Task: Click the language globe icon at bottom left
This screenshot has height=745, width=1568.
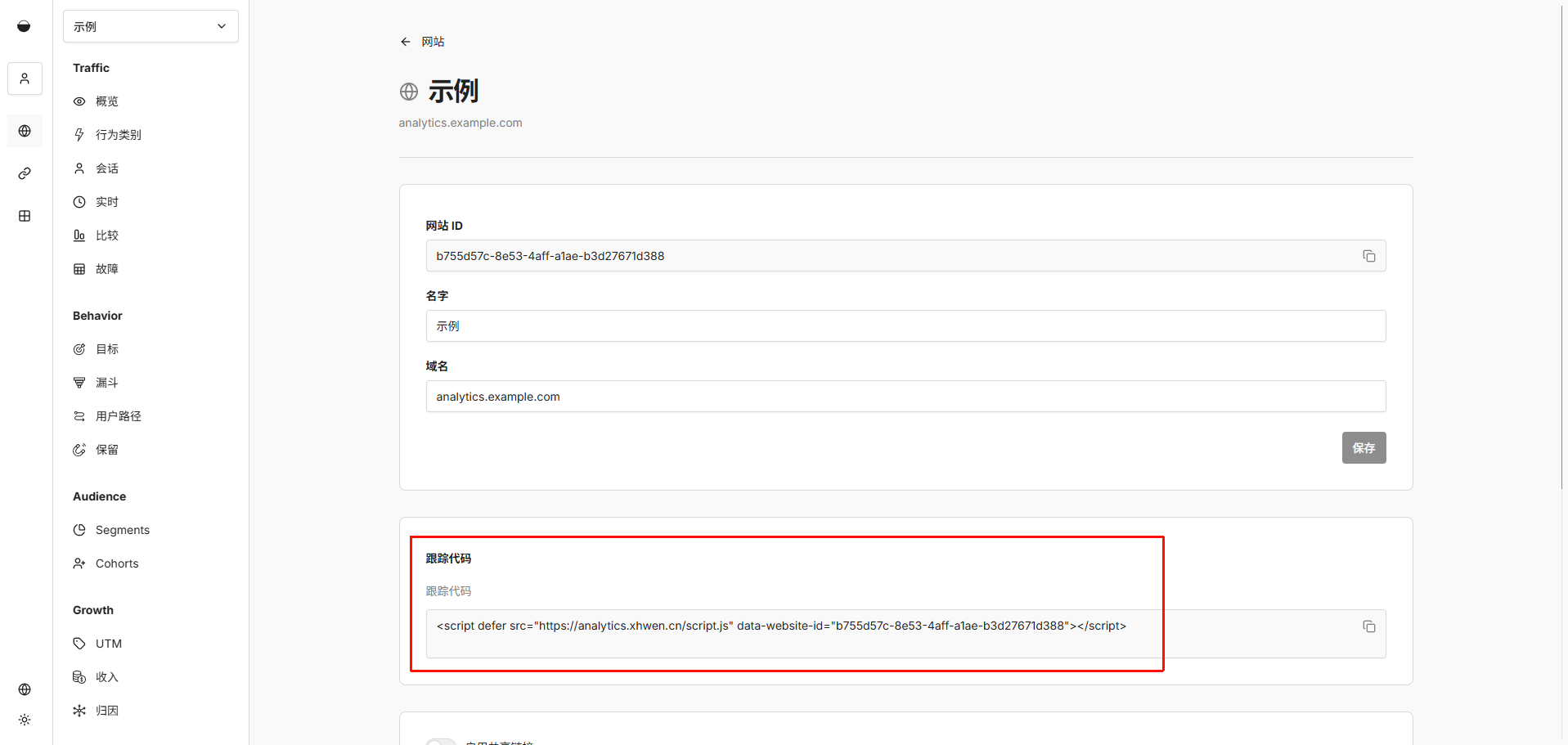Action: 25,689
